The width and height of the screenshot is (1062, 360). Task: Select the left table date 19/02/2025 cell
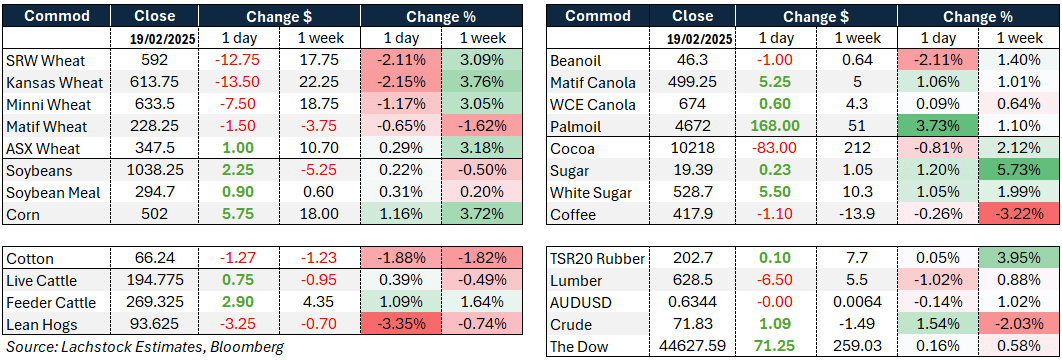pyautogui.click(x=155, y=39)
